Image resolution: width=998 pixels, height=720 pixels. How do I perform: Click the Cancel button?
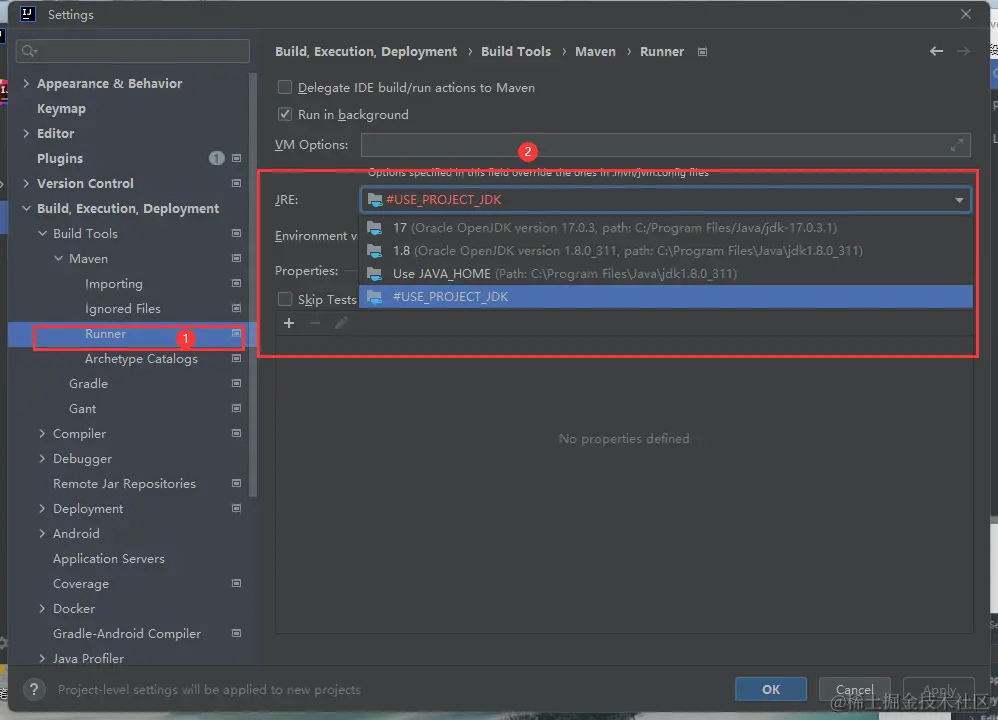(x=854, y=689)
